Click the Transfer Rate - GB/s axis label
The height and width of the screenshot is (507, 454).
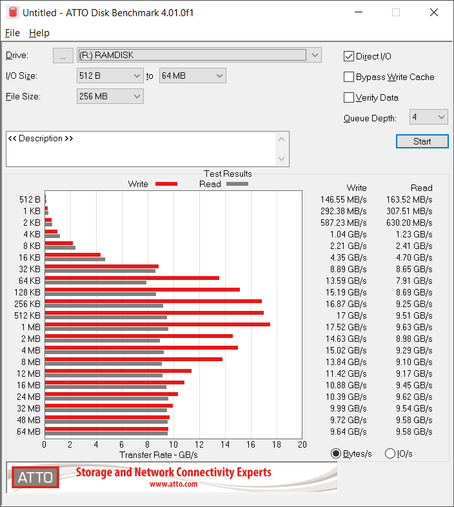[158, 455]
